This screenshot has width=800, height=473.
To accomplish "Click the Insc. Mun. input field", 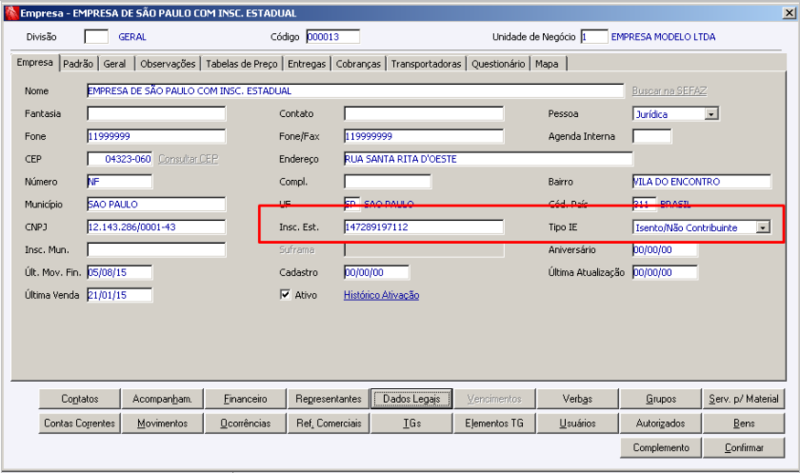I will click(x=156, y=250).
